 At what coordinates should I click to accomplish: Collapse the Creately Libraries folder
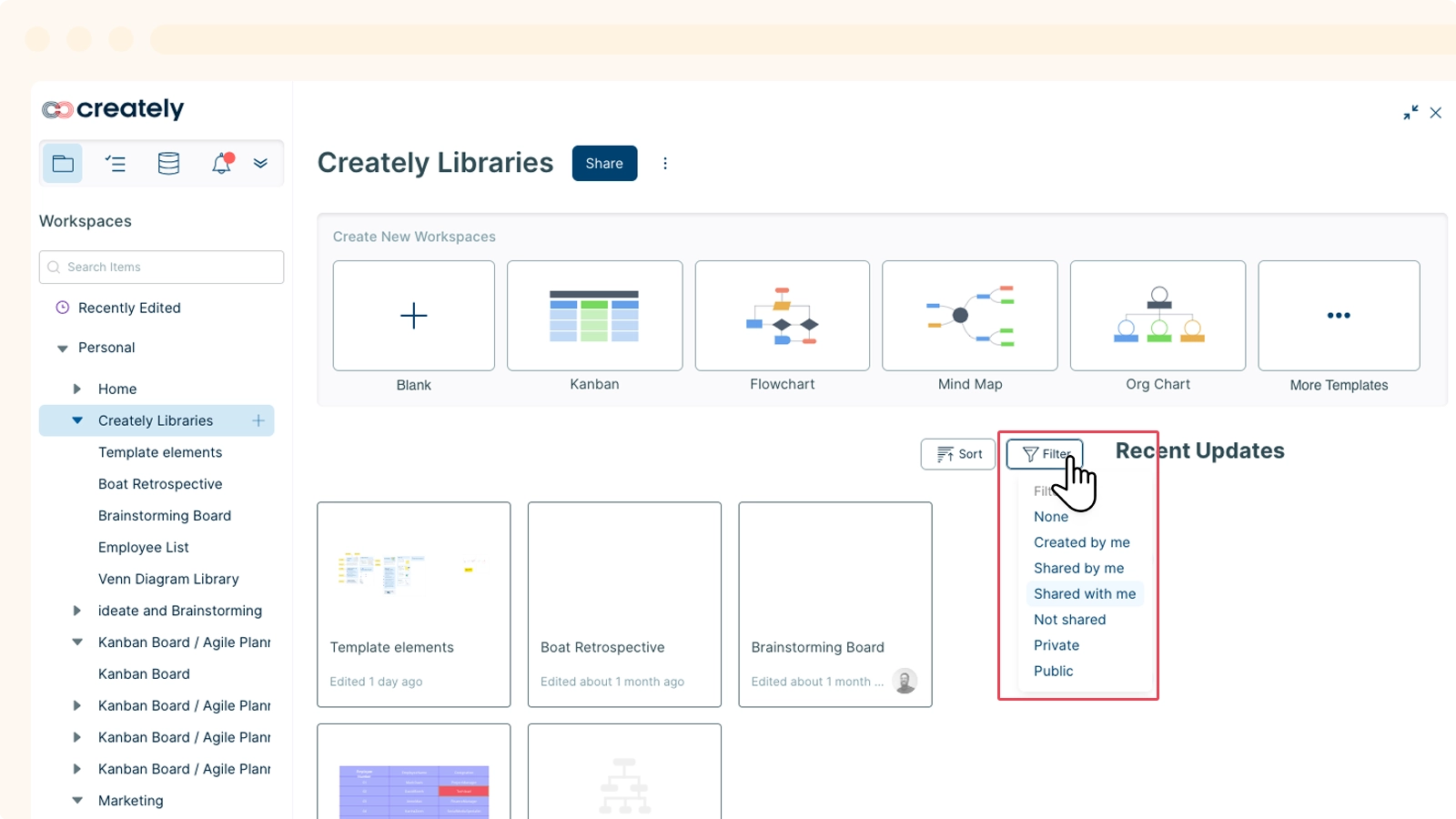(x=77, y=420)
